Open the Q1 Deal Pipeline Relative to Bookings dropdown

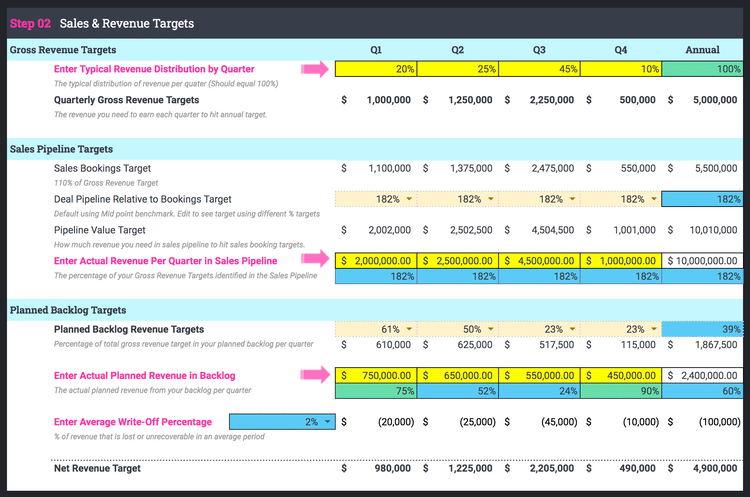[408, 200]
